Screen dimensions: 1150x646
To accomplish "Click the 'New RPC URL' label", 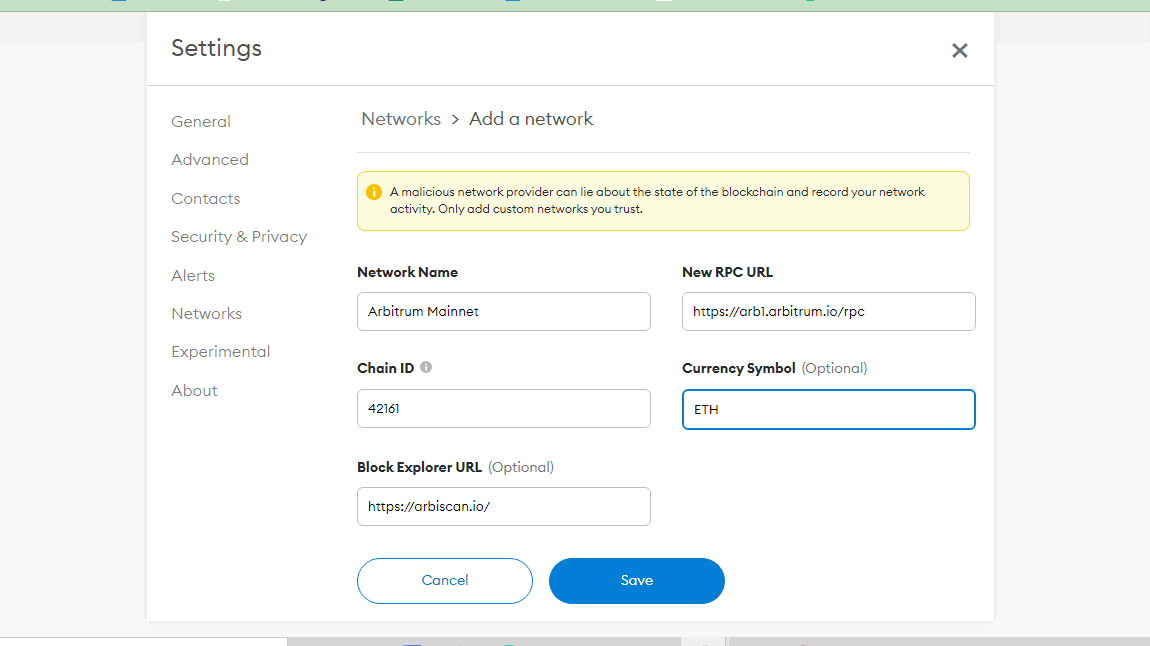I will point(728,272).
